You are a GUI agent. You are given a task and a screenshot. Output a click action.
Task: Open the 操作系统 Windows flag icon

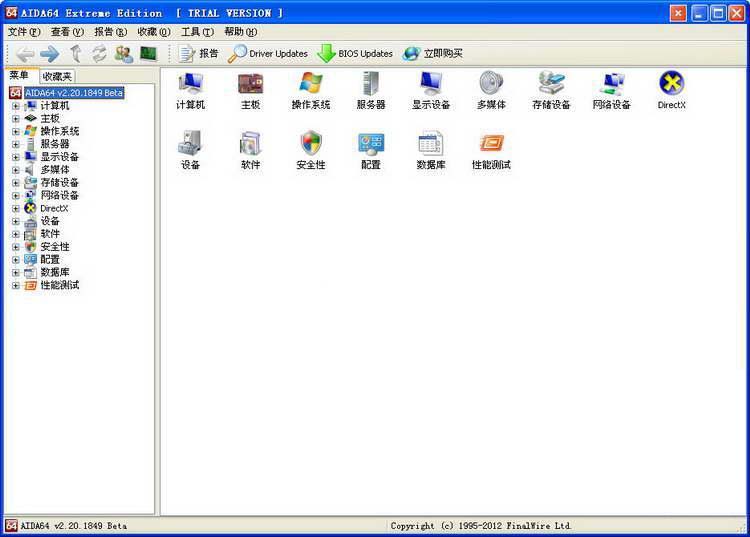(x=310, y=83)
